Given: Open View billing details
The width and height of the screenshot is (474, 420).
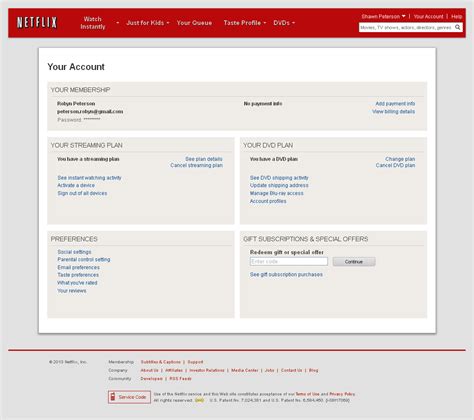Looking at the screenshot, I should coord(393,111).
